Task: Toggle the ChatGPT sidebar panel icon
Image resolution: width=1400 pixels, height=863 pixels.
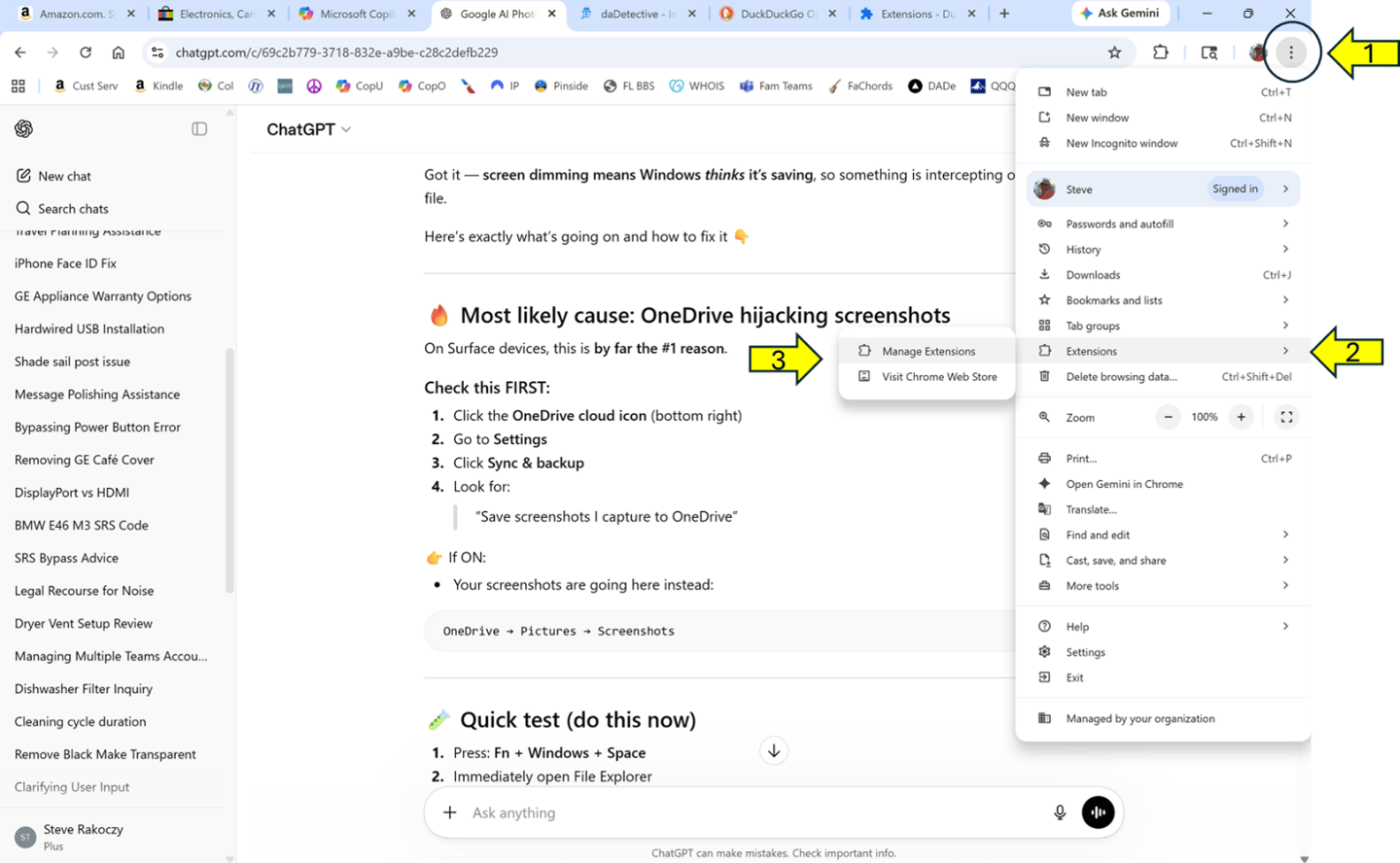Action: click(199, 129)
